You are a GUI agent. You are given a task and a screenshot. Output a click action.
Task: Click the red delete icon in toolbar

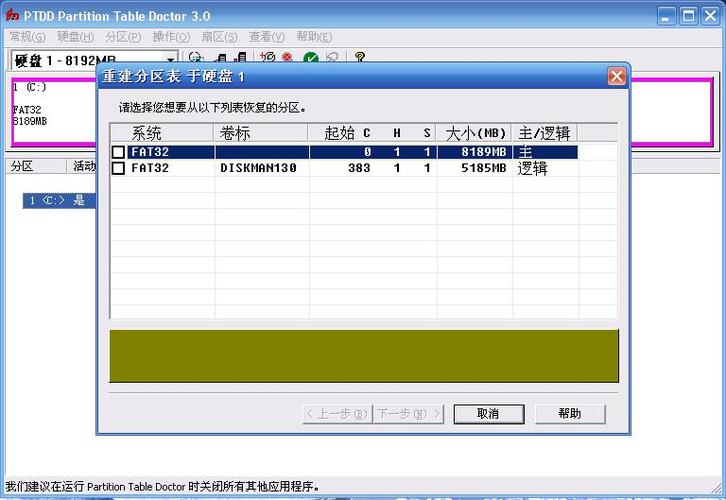pos(287,57)
